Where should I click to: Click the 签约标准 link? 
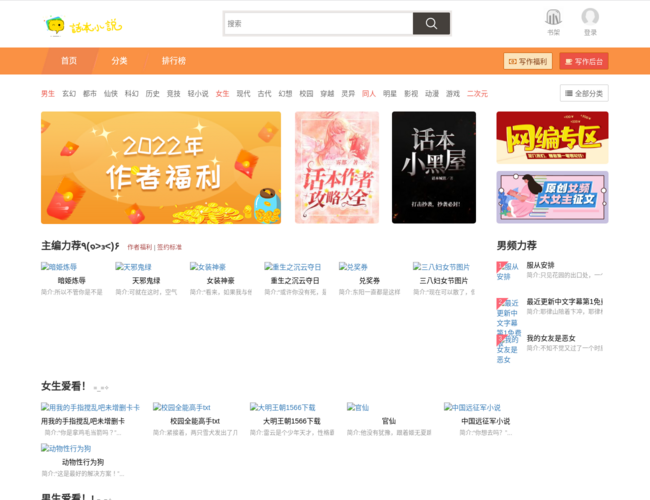pyautogui.click(x=169, y=247)
